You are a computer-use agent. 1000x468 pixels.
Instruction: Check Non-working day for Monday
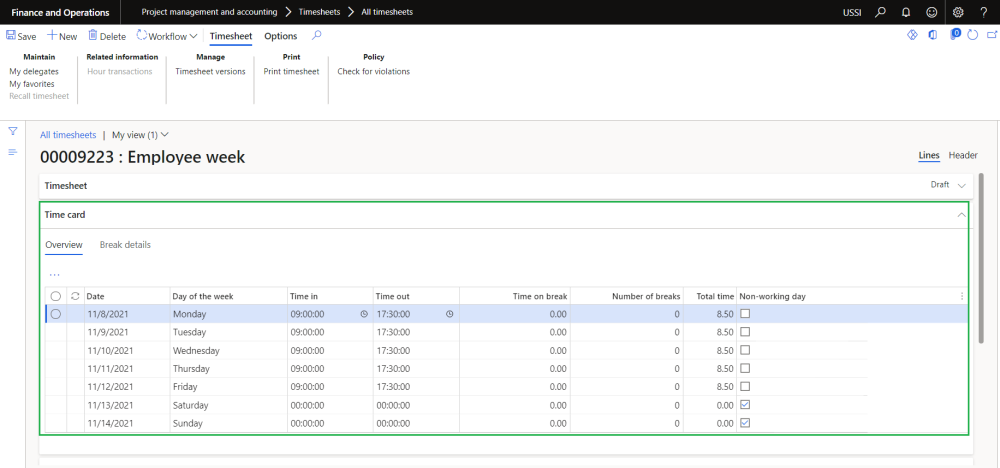click(745, 314)
